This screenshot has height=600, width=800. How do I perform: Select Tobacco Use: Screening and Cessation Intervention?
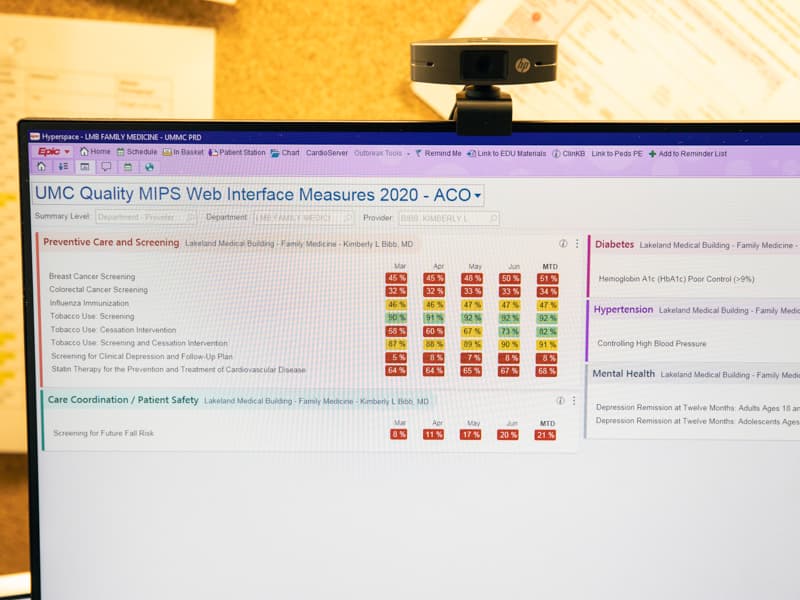coord(139,343)
